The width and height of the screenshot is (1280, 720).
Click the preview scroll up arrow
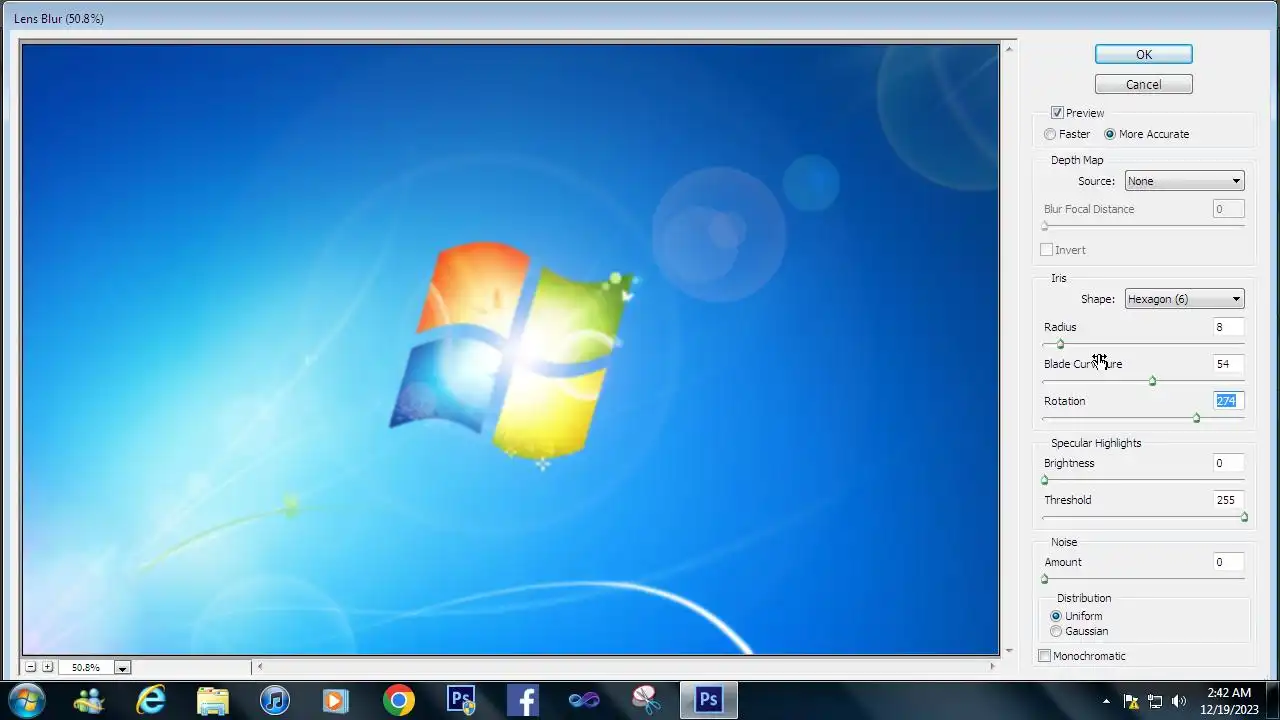1010,48
